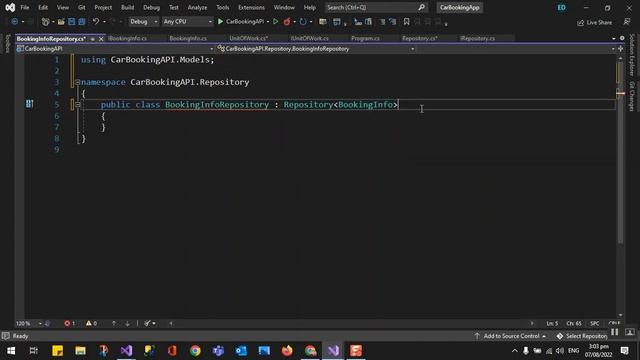
Task: Open Google Chrome from taskbar
Action: (195, 351)
